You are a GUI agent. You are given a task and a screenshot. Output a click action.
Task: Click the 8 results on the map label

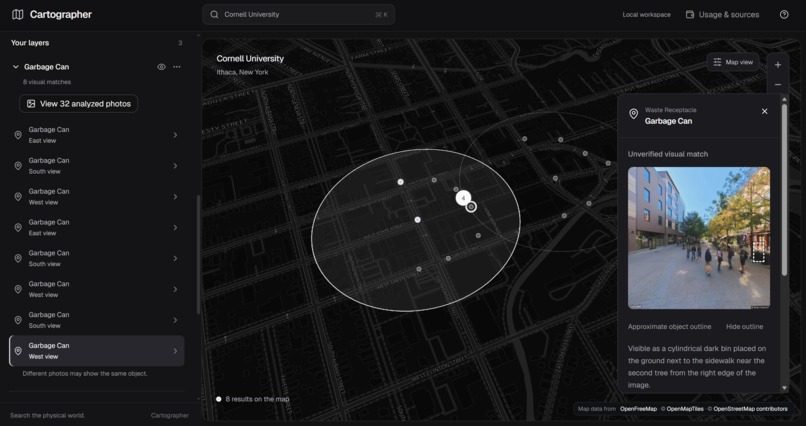[257, 399]
